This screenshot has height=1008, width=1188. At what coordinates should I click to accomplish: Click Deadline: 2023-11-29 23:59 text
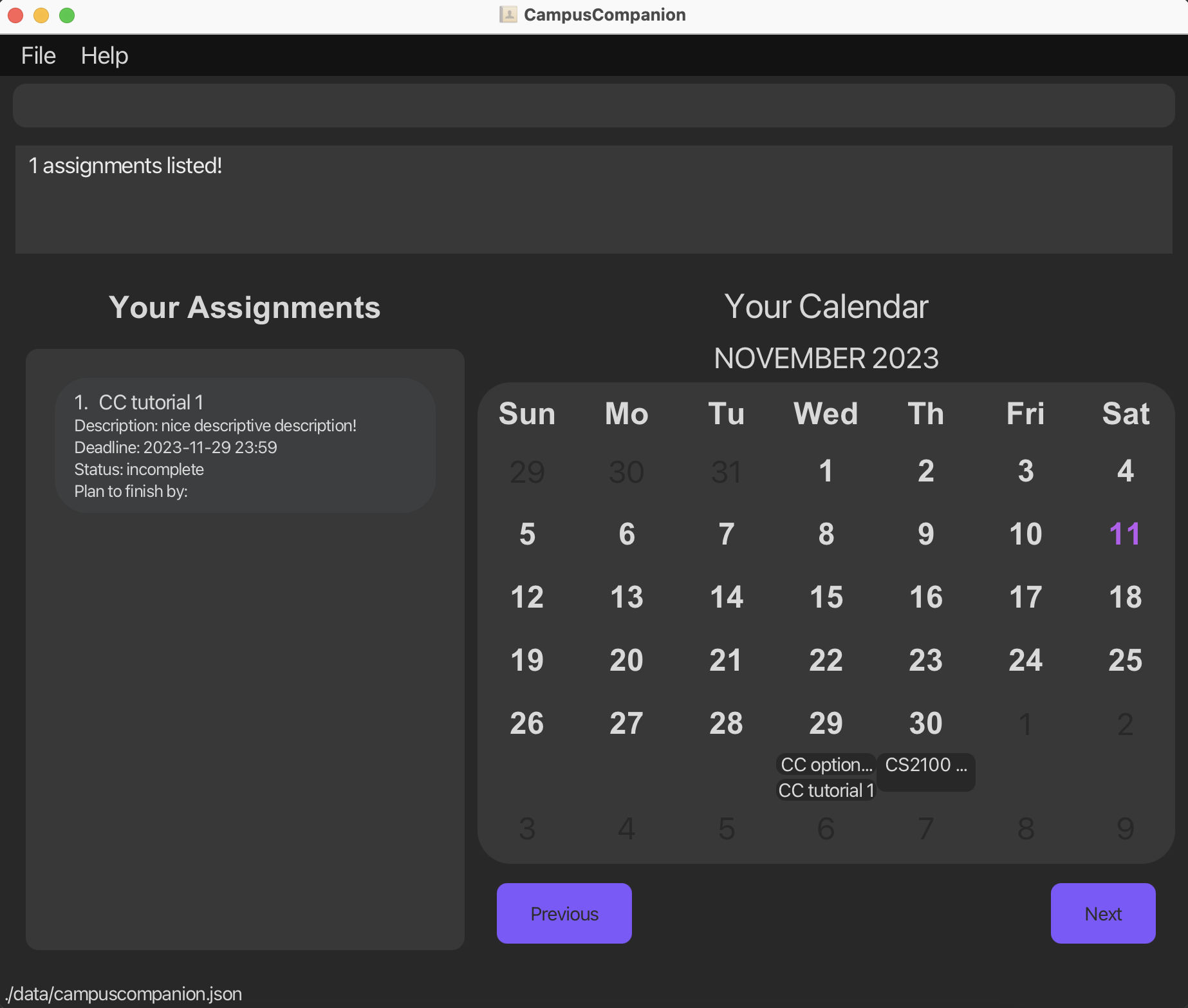pyautogui.click(x=176, y=447)
